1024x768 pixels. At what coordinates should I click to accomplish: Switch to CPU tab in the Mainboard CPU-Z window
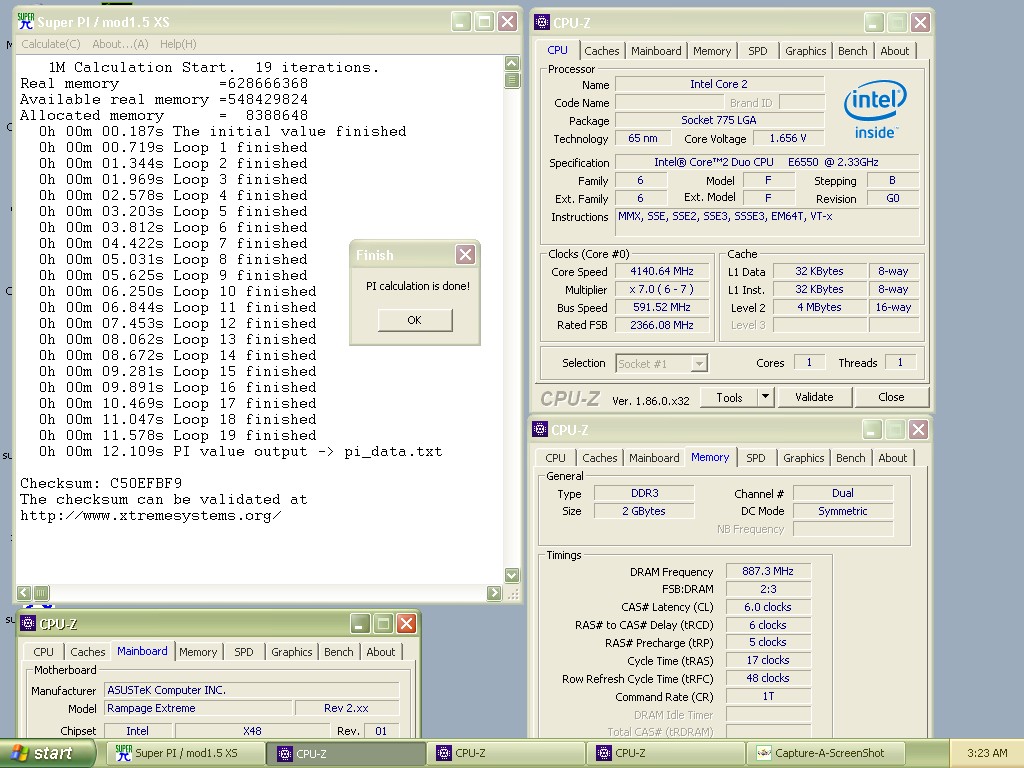point(43,652)
